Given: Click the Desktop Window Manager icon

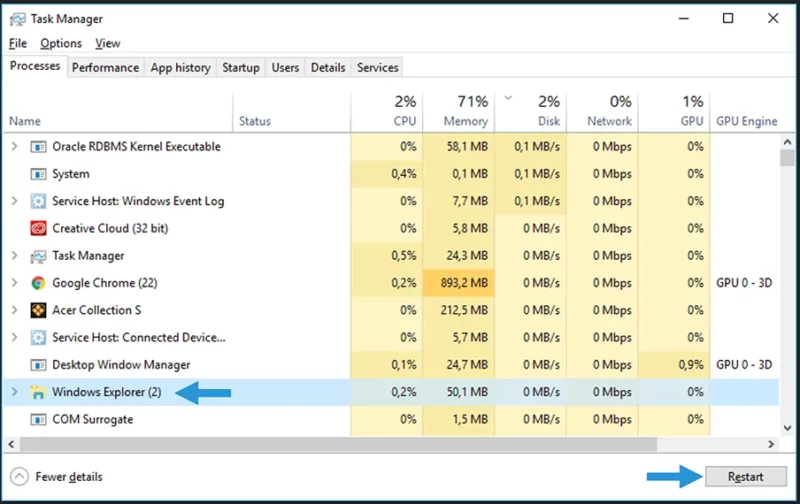Looking at the screenshot, I should (38, 365).
